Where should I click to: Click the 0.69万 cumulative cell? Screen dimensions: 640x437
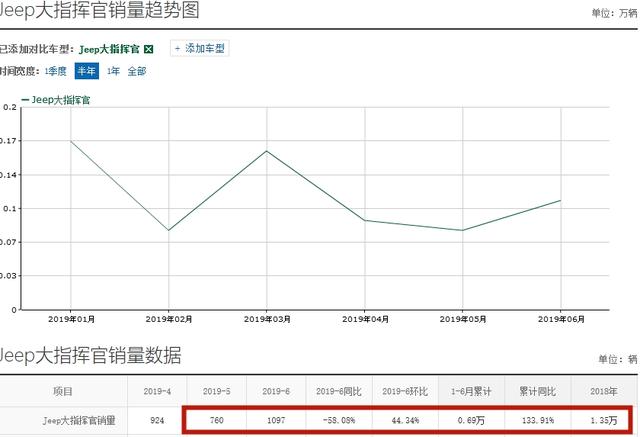pyautogui.click(x=471, y=420)
